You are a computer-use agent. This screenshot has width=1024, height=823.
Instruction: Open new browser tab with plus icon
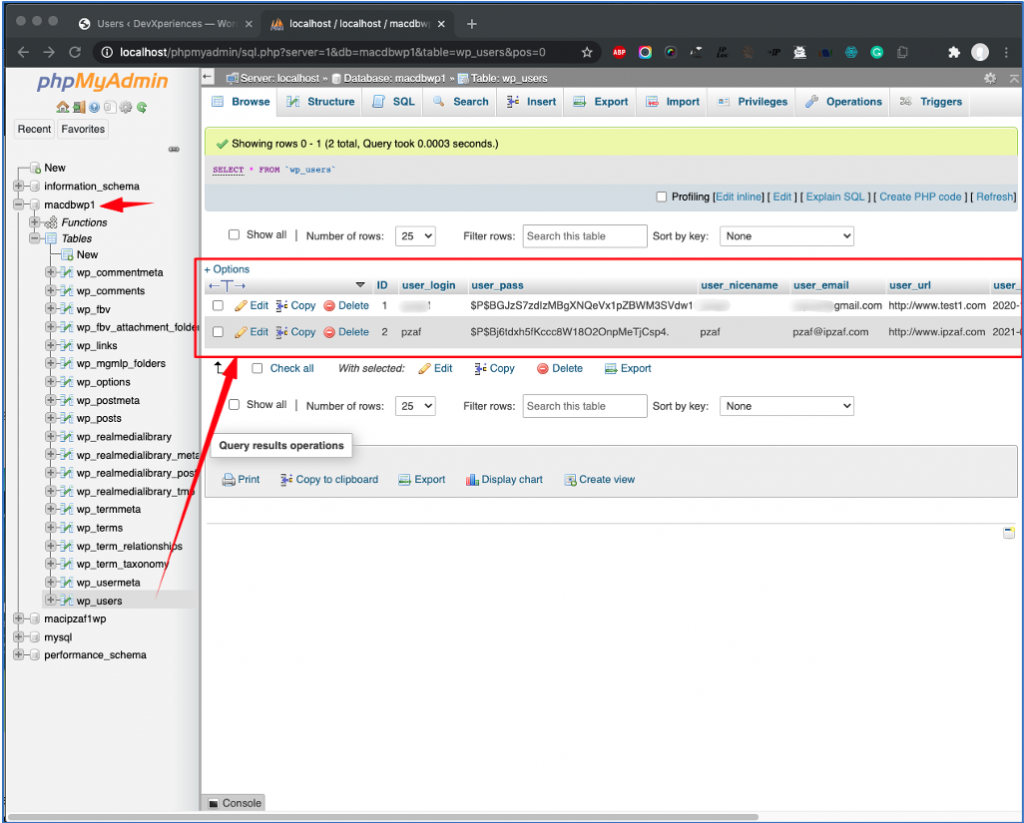pyautogui.click(x=472, y=24)
